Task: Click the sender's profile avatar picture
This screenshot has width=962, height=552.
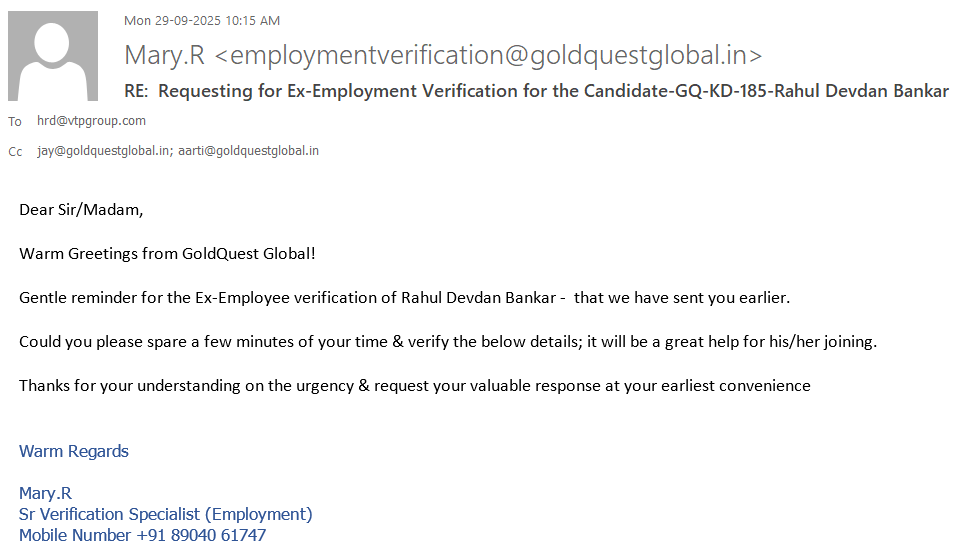Action: coord(53,56)
